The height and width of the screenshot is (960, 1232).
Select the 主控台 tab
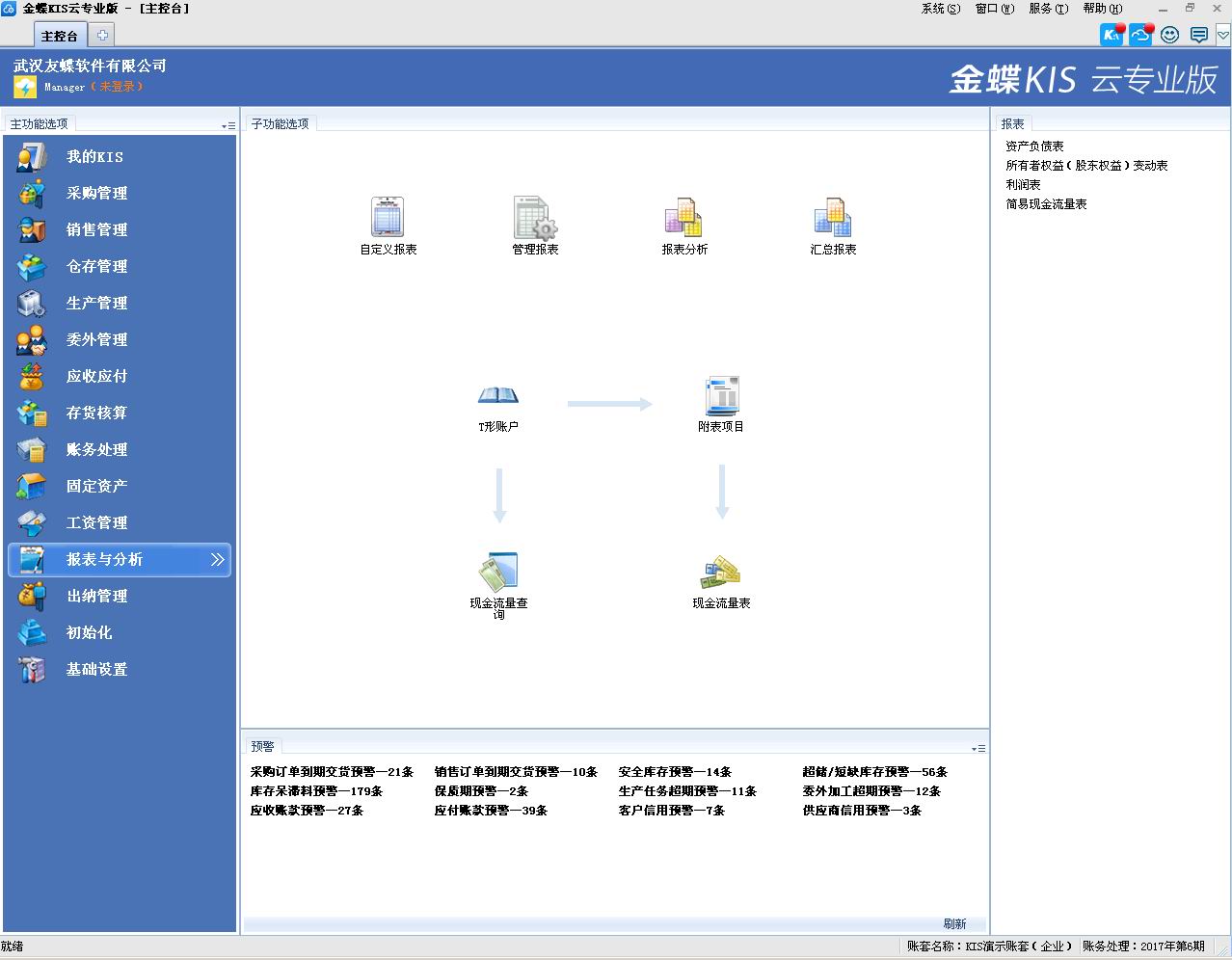coord(60,36)
